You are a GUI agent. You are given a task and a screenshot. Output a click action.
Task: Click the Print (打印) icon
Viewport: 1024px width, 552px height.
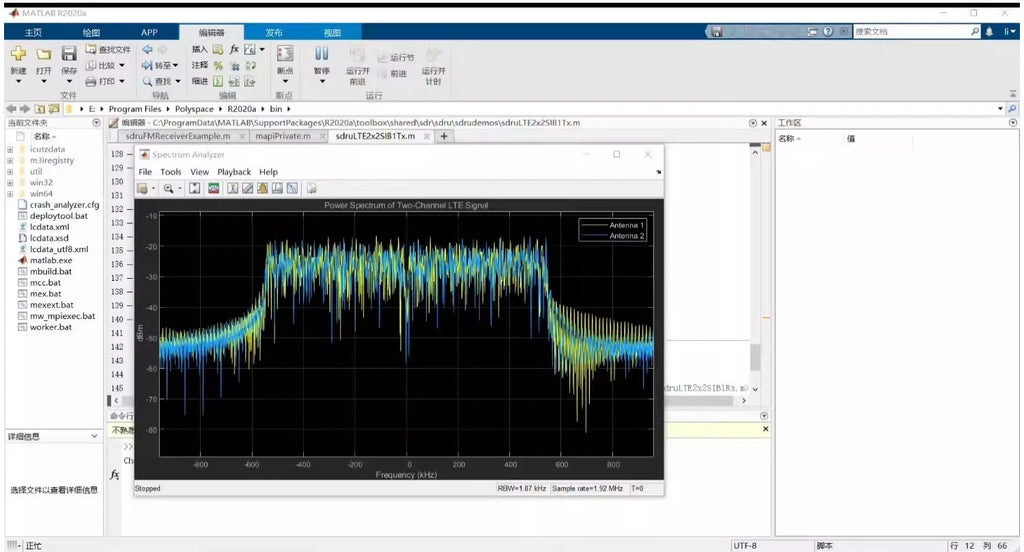tap(91, 82)
